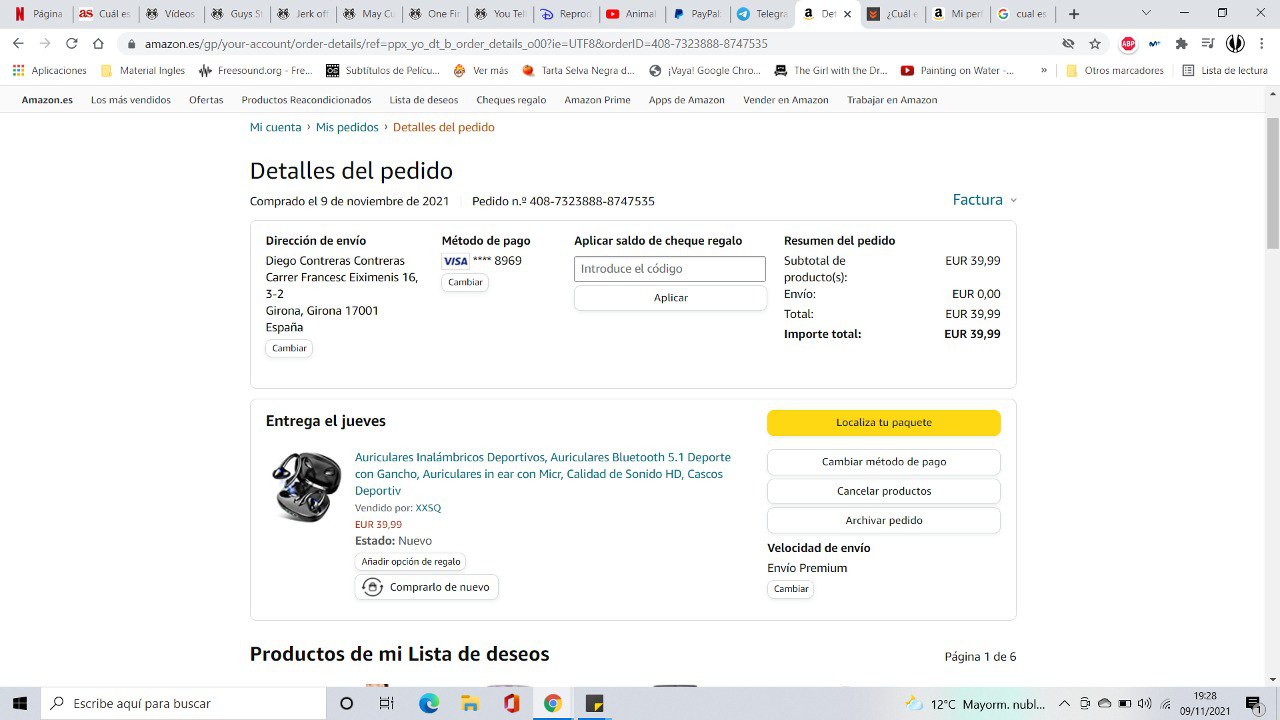1280x720 pixels.
Task: Open the Aplicaciones bookmarks grid icon
Action: tap(18, 71)
